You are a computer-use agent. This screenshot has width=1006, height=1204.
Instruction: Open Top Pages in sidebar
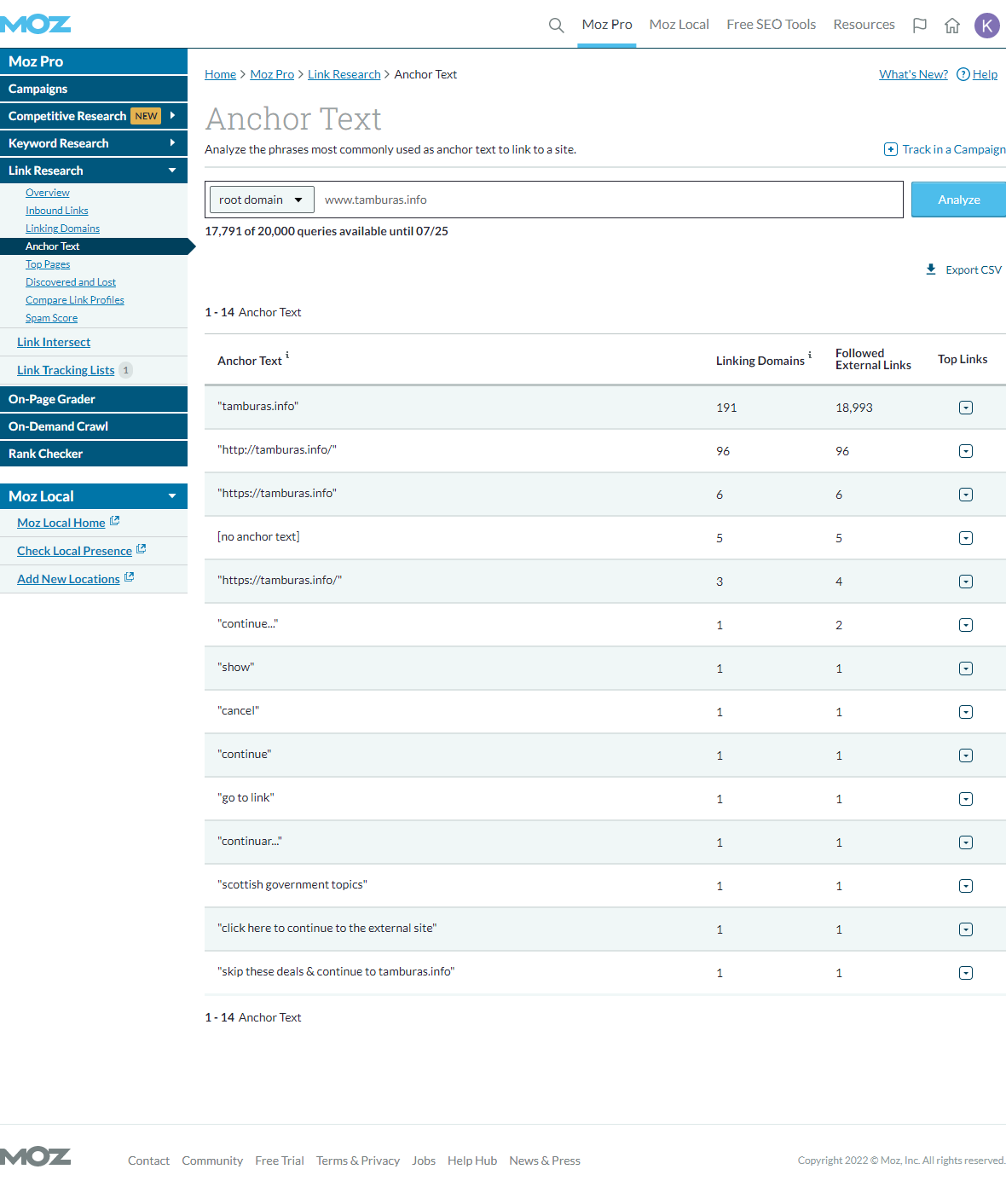click(x=48, y=264)
